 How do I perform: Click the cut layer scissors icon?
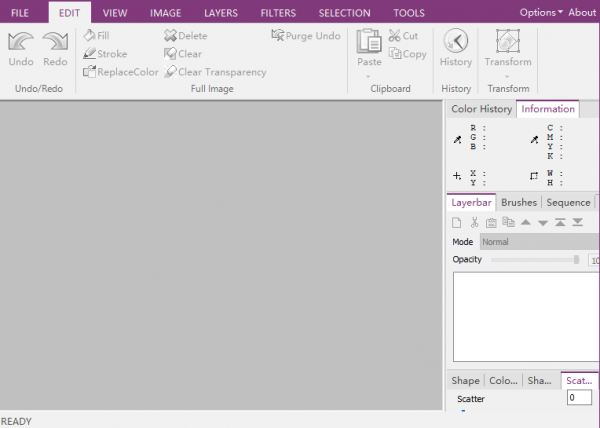point(474,223)
